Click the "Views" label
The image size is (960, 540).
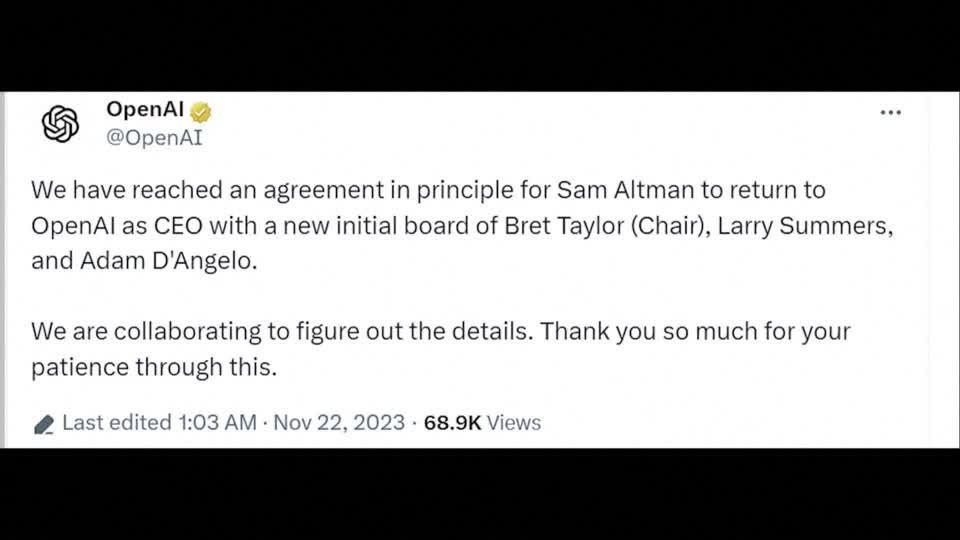click(514, 423)
